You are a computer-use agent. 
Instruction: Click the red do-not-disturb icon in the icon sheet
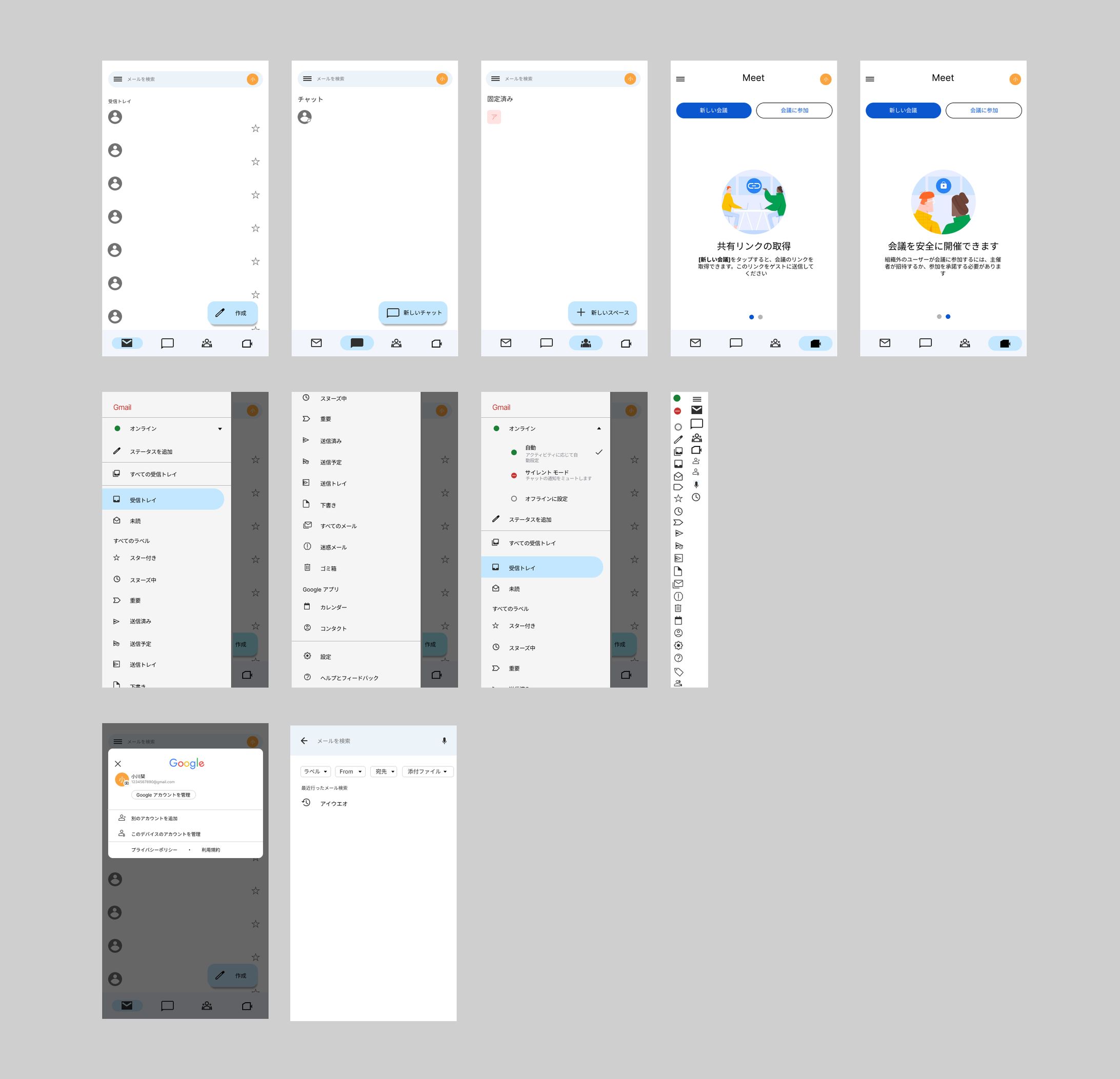(677, 411)
